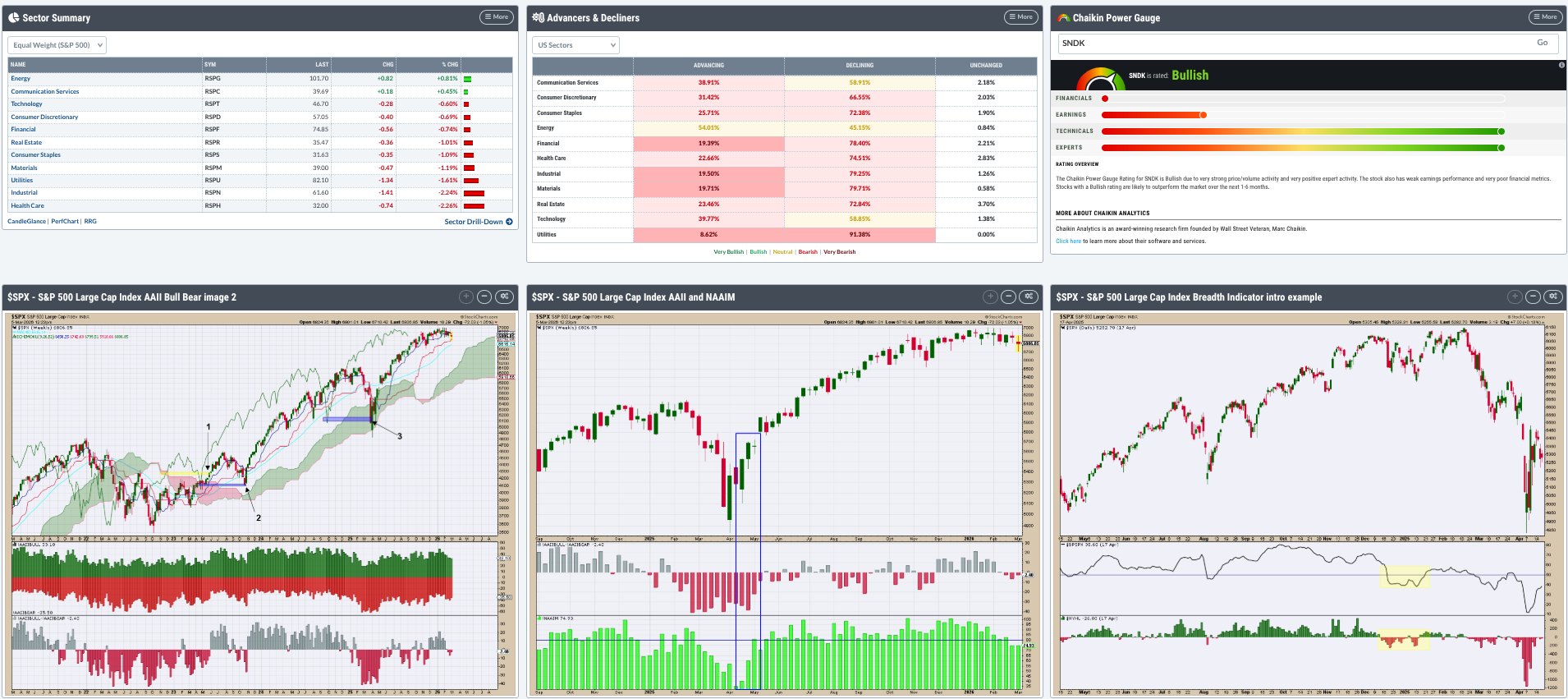Image resolution: width=1568 pixels, height=699 pixels.
Task: Click the Technicals gauge bar
Action: (1303, 131)
